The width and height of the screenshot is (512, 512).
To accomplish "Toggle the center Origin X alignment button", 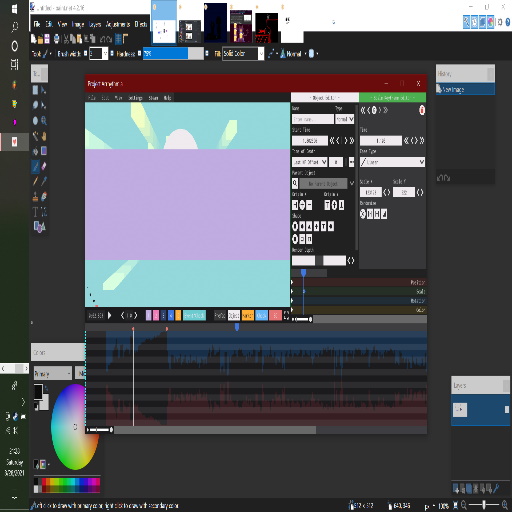I will 302,205.
